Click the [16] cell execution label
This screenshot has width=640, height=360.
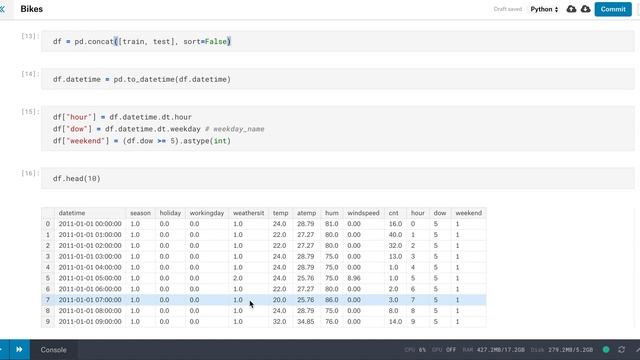point(30,173)
